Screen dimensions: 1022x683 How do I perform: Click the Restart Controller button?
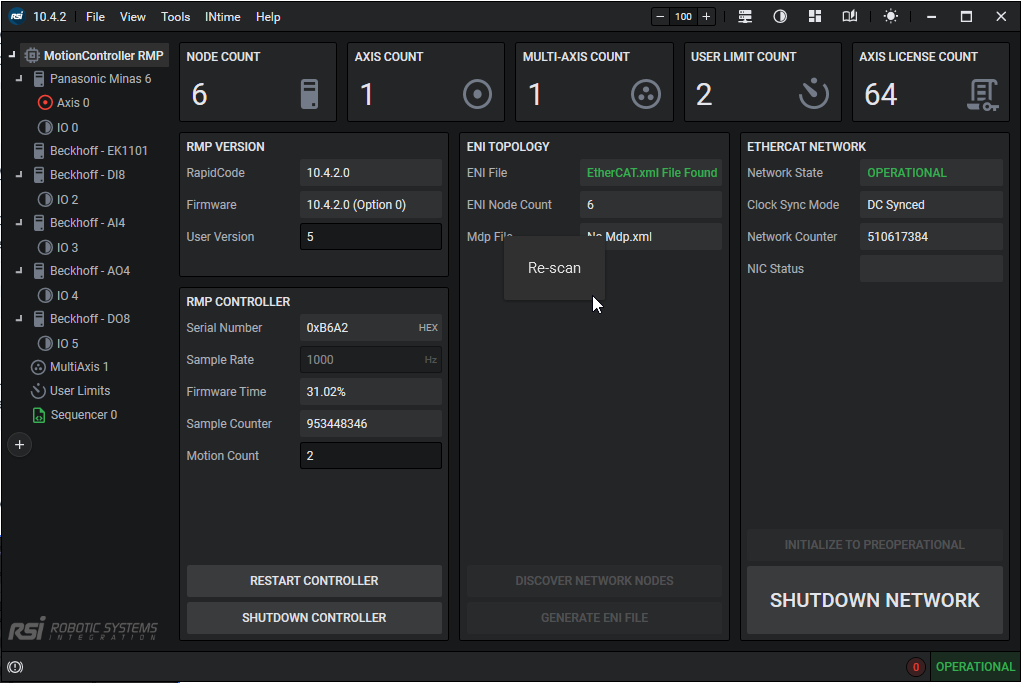click(x=314, y=581)
